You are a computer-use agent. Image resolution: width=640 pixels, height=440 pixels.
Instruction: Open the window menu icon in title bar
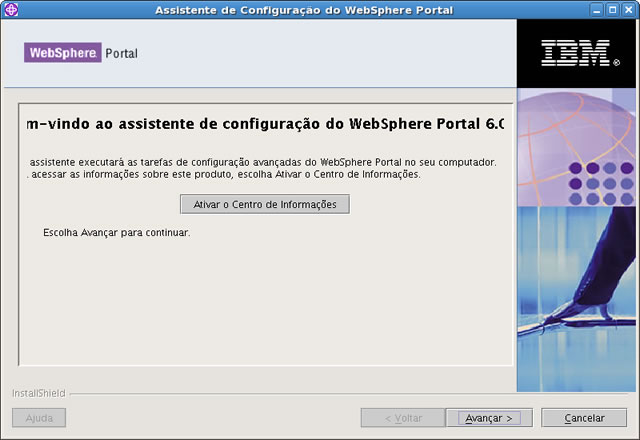pyautogui.click(x=11, y=9)
